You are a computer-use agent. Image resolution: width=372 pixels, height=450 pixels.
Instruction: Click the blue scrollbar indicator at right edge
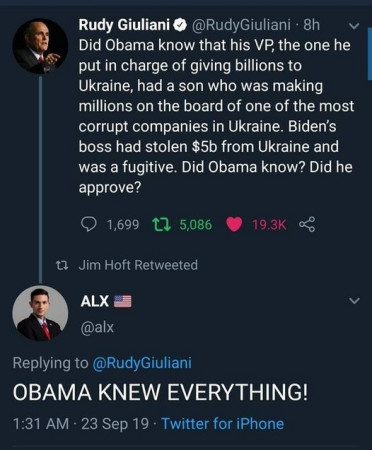point(370,54)
